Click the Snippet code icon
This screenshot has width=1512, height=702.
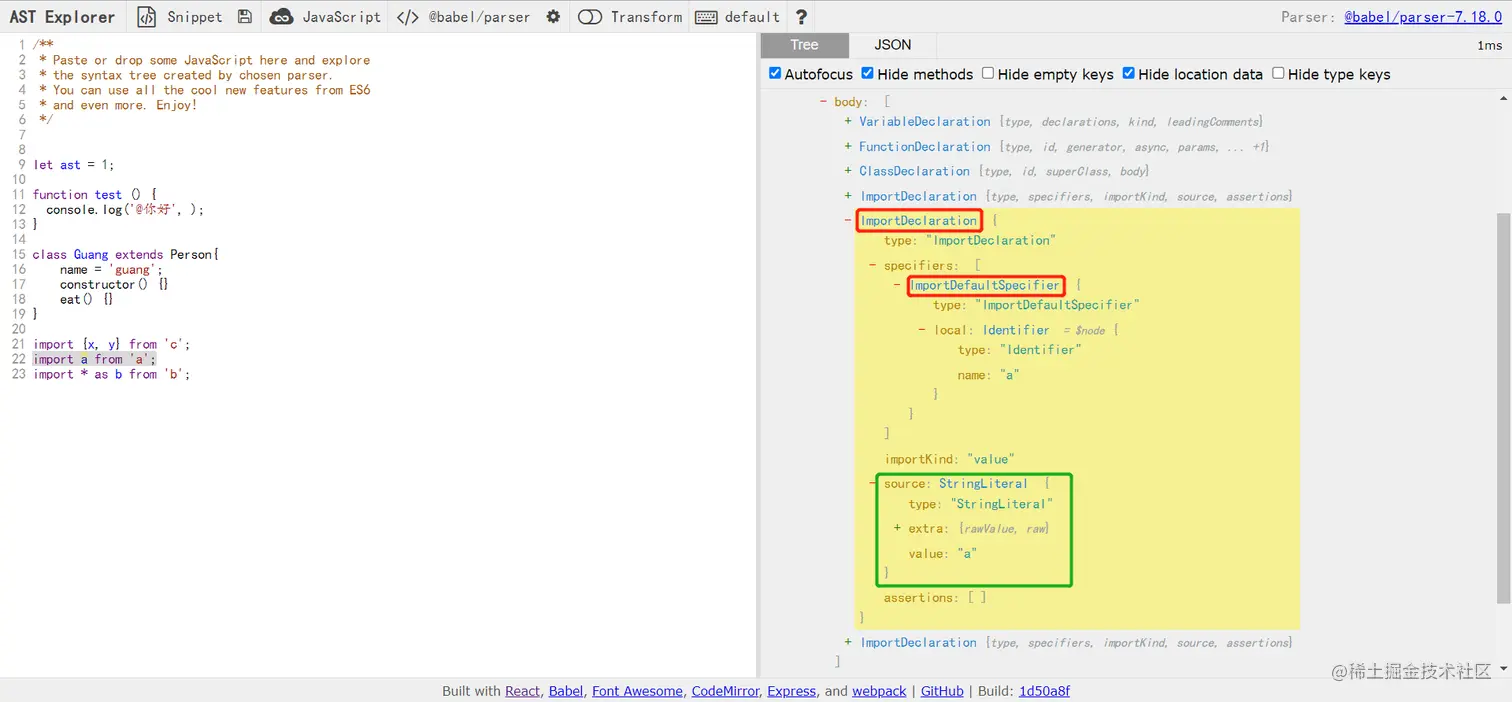point(147,17)
